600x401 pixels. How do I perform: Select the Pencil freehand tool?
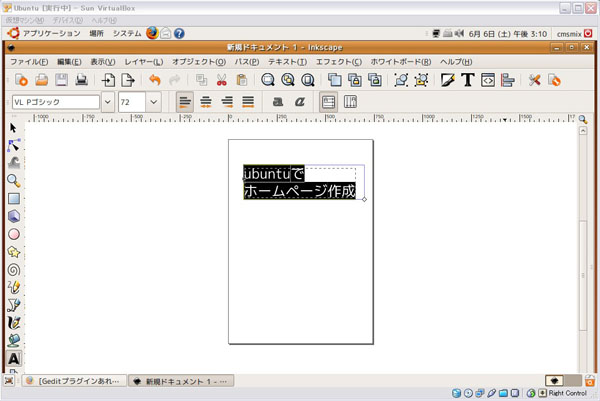14,287
